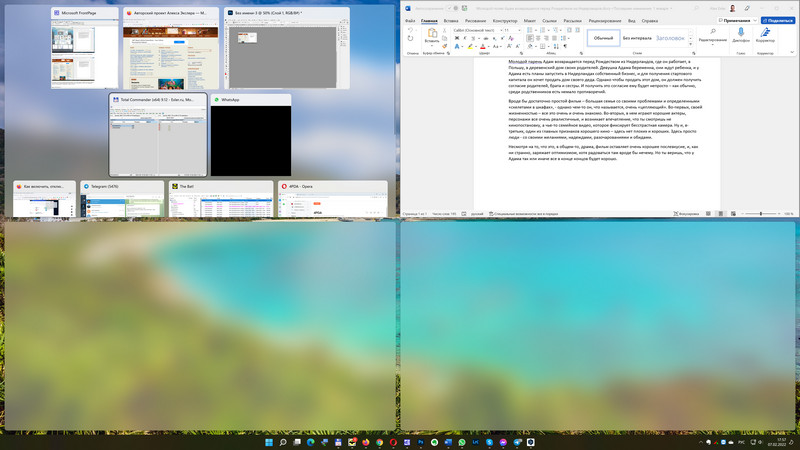
Task: Open taskbar Search magnifier icon
Action: tap(283, 441)
